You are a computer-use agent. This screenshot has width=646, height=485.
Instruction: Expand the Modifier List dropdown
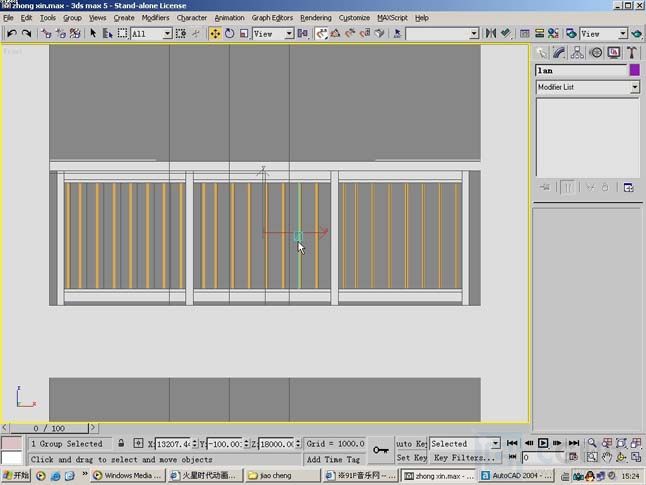click(634, 87)
